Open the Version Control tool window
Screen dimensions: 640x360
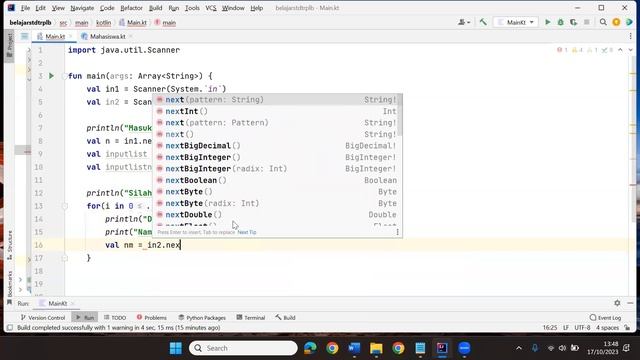[42, 317]
